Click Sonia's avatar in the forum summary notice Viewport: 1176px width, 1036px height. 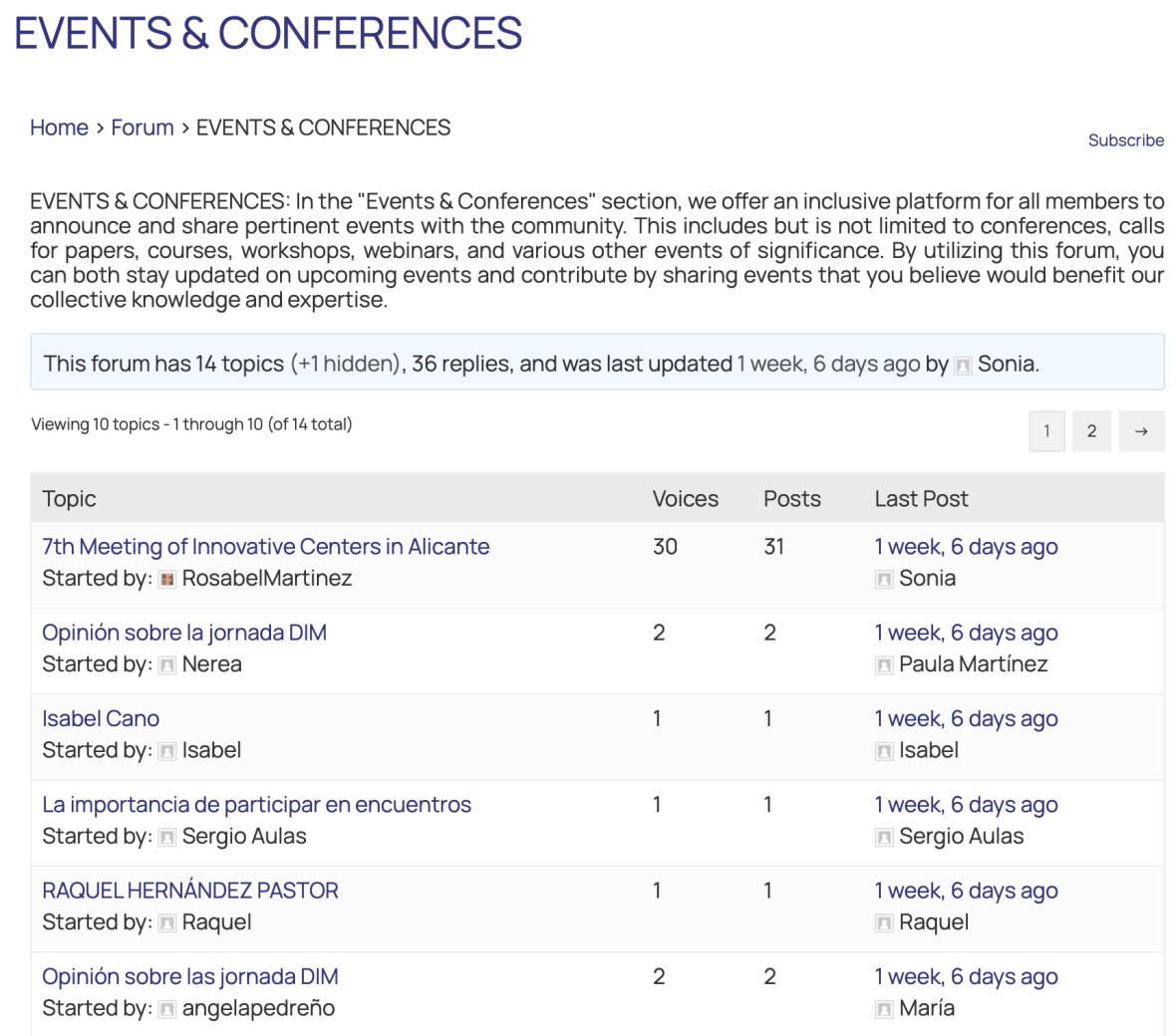963,366
